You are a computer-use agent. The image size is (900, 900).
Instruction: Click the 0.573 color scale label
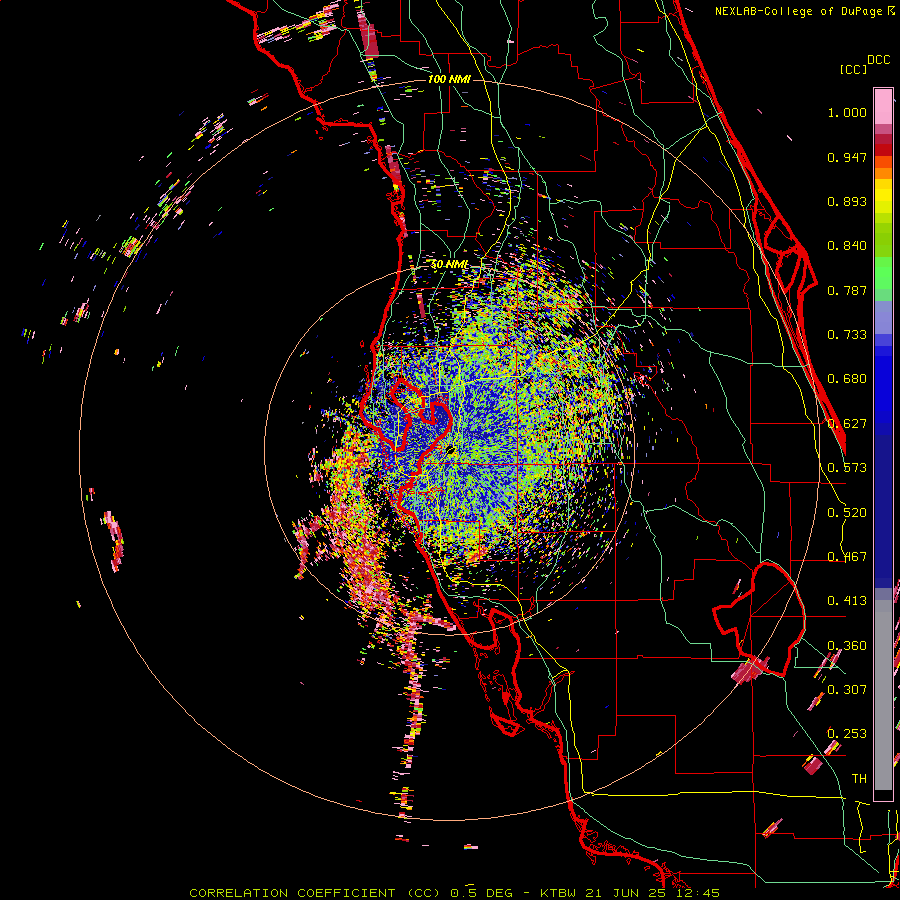point(847,468)
